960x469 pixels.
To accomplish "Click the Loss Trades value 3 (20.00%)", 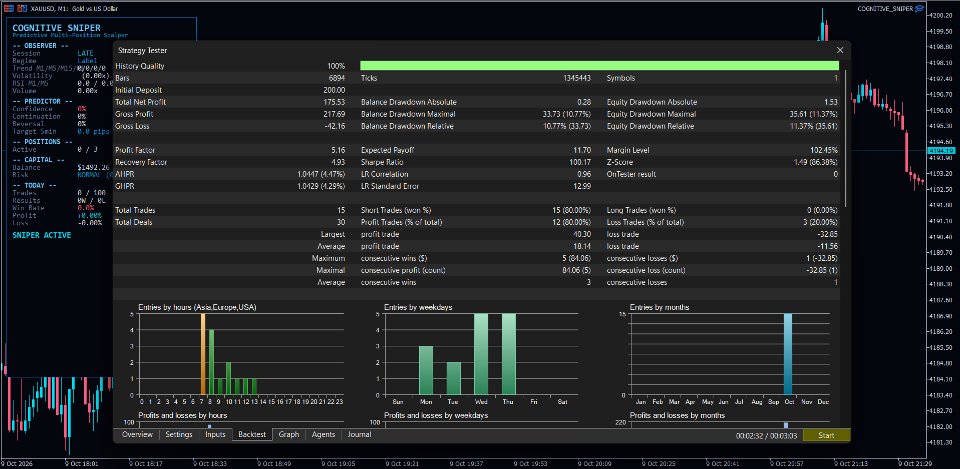I will [819, 222].
